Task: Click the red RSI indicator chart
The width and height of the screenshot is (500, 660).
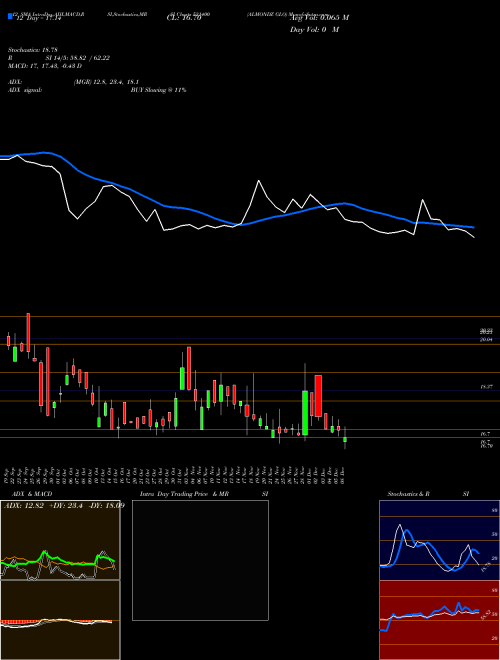Action: tap(439, 620)
